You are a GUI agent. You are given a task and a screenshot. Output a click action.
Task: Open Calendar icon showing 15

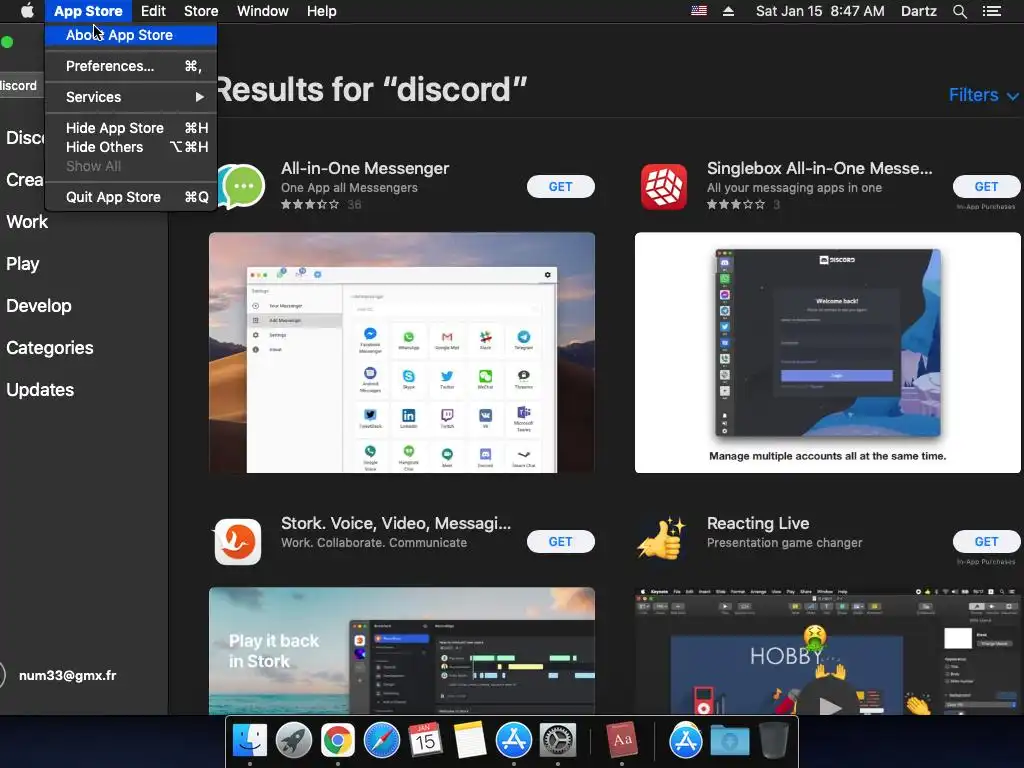(425, 741)
